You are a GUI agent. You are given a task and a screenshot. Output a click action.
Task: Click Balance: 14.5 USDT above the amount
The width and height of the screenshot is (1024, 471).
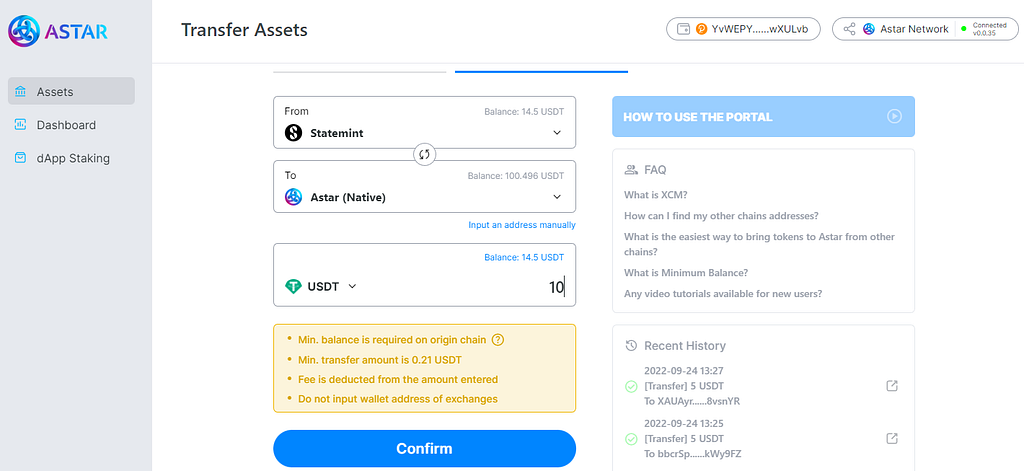524,257
